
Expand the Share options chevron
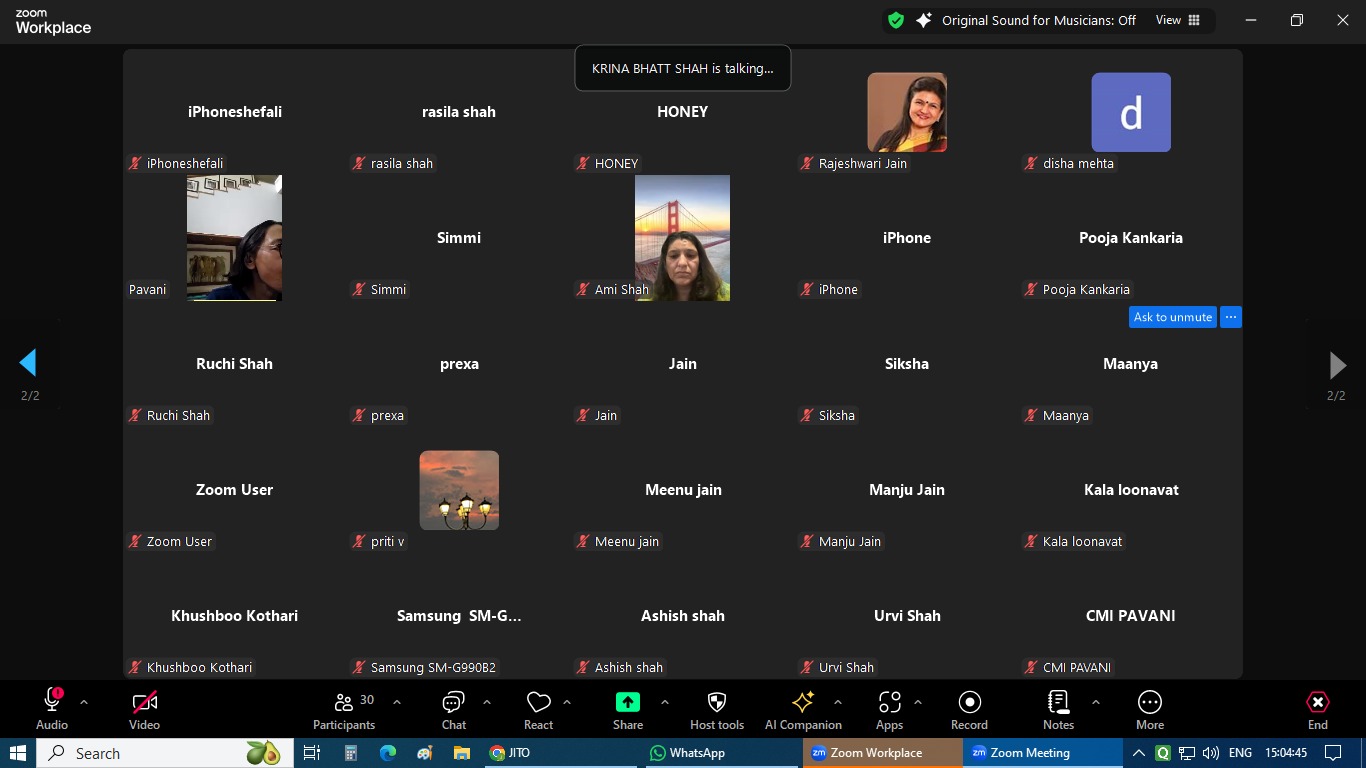coord(665,702)
